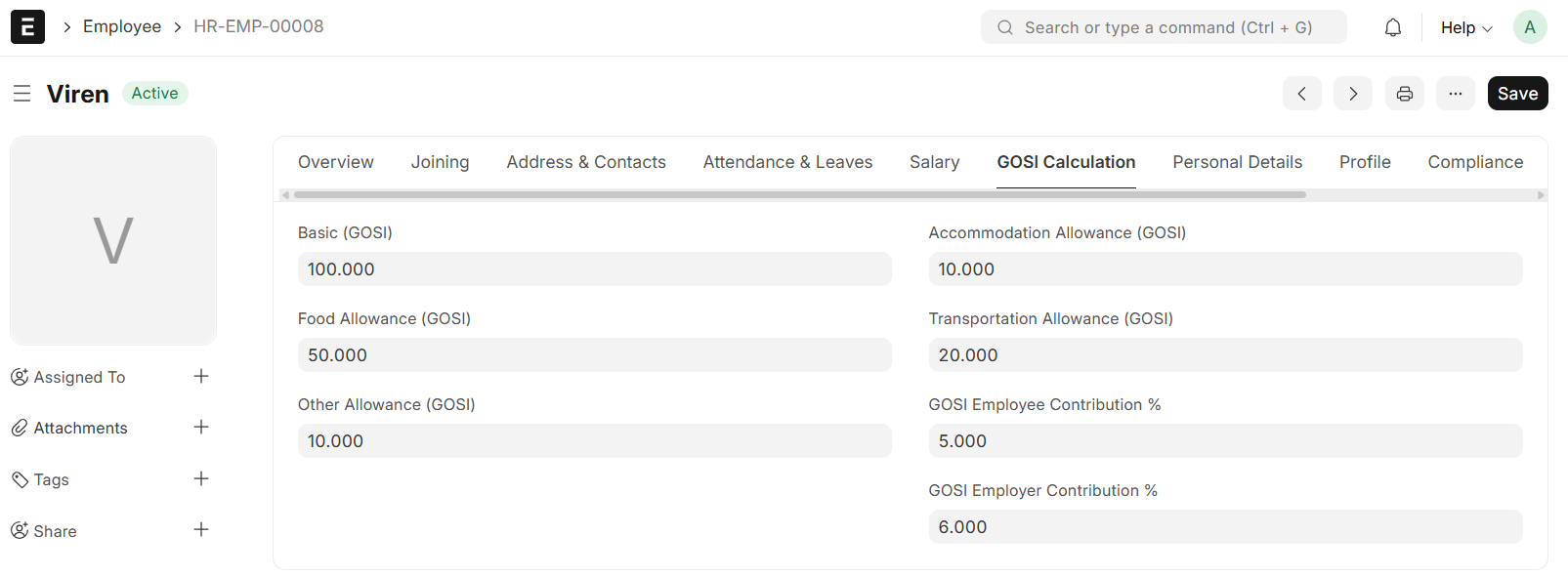
Task: Open the Attendance & Leaves tab
Action: click(787, 162)
